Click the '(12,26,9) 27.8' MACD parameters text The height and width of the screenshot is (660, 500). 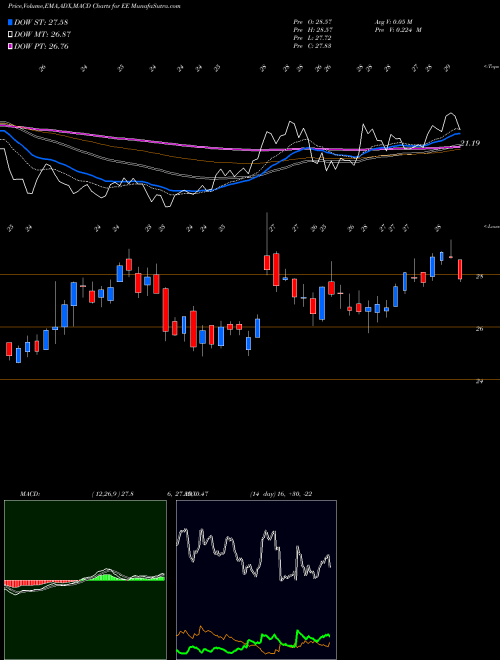click(112, 493)
